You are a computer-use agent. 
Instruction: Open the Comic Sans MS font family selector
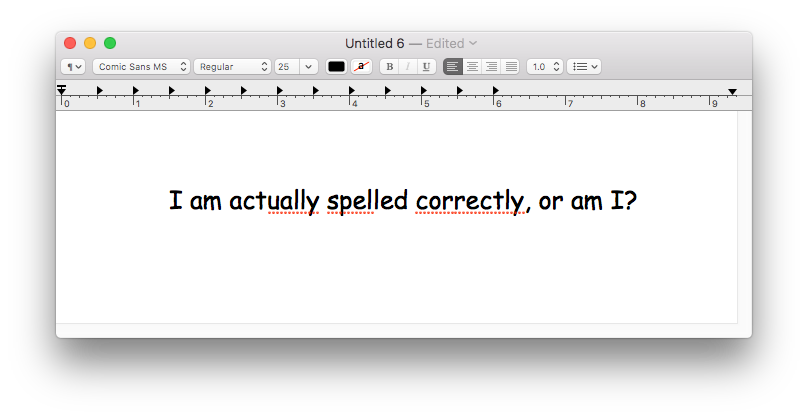(x=141, y=66)
